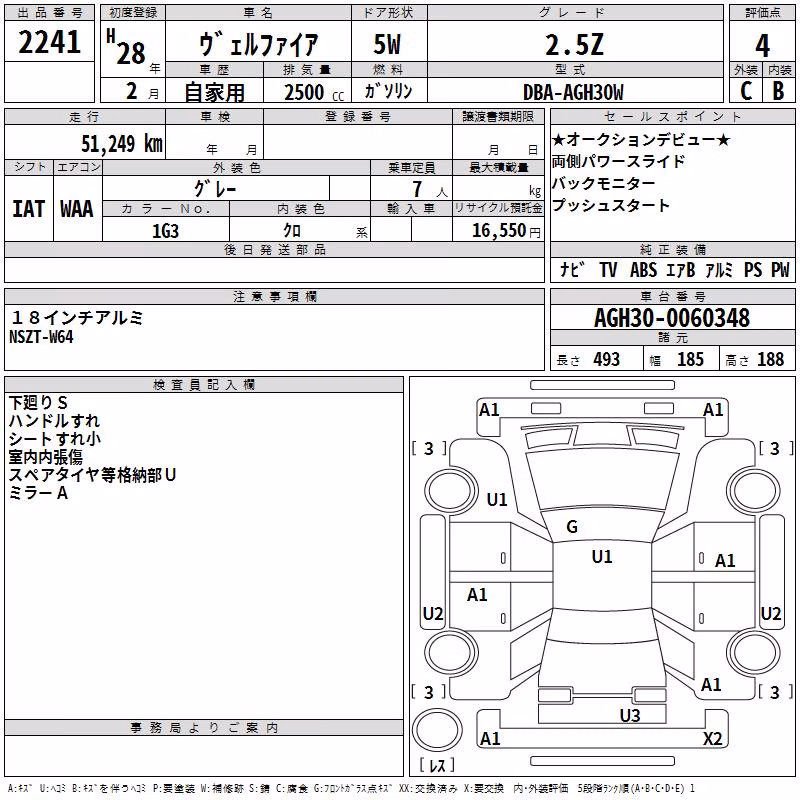
Task: Select the model code "DBA-AGH30W"
Action: tap(573, 92)
